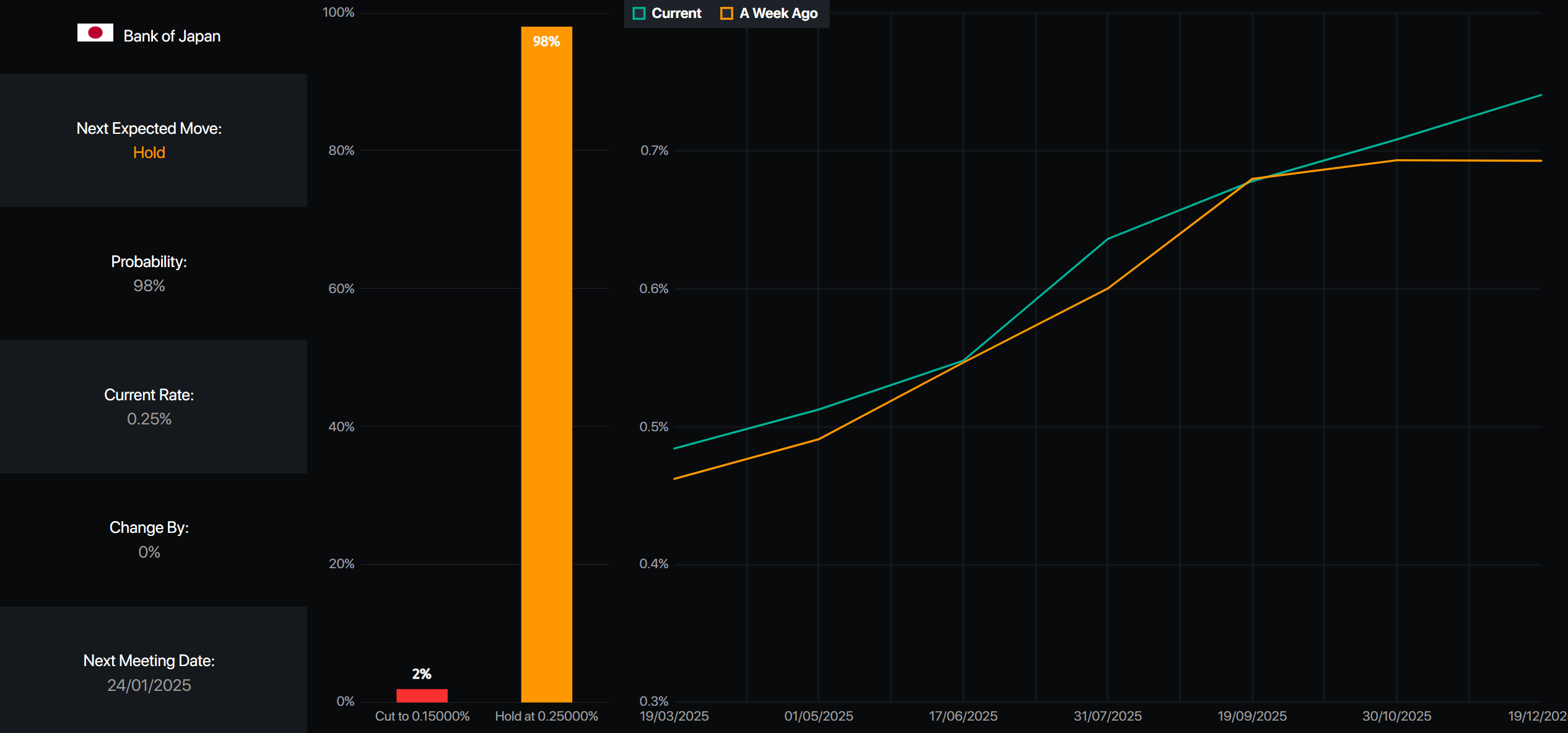Screen dimensions: 1568x733
Task: Click the Cut to 0.15000% axis label
Action: coord(422,716)
